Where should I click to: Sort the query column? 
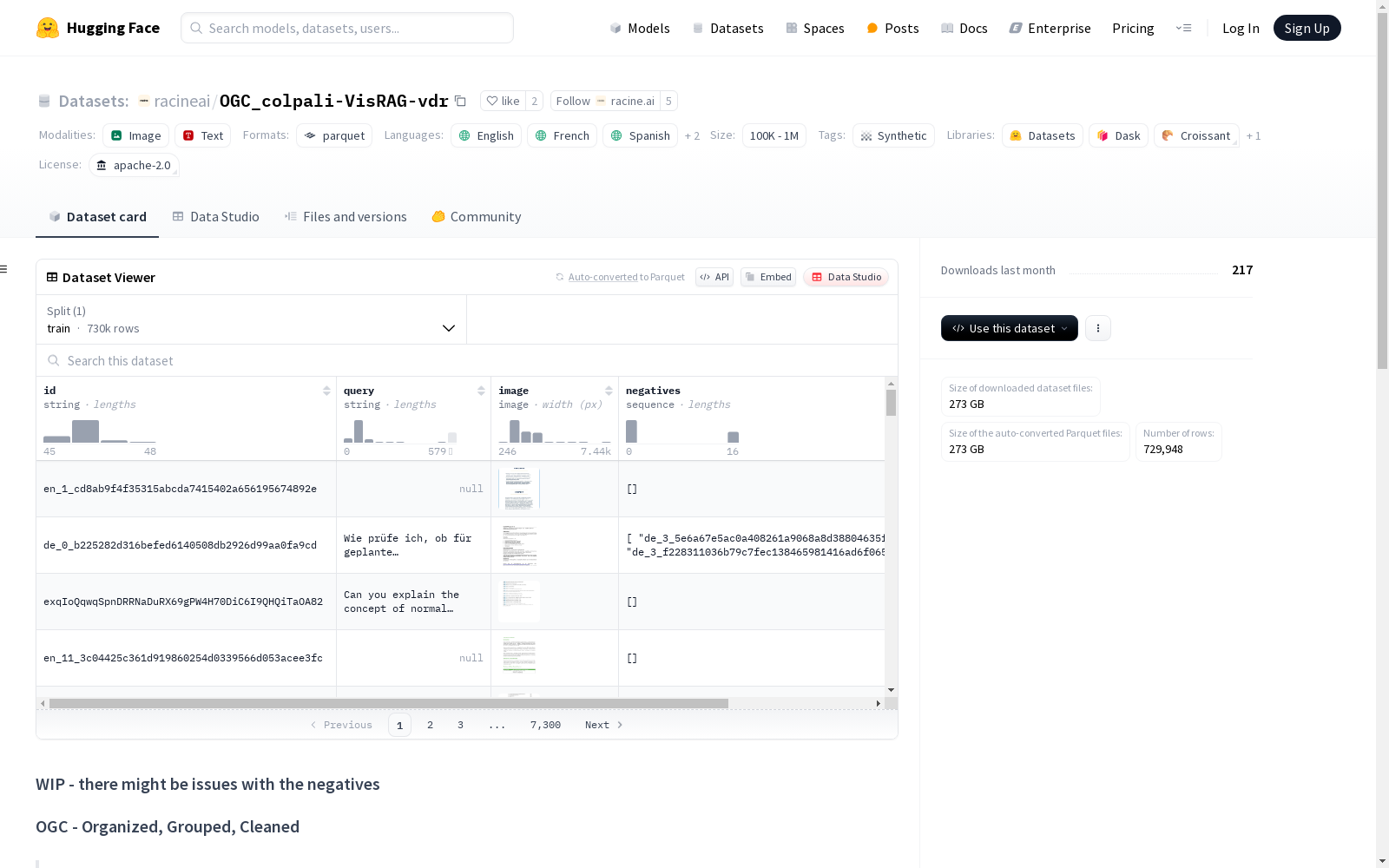[481, 391]
